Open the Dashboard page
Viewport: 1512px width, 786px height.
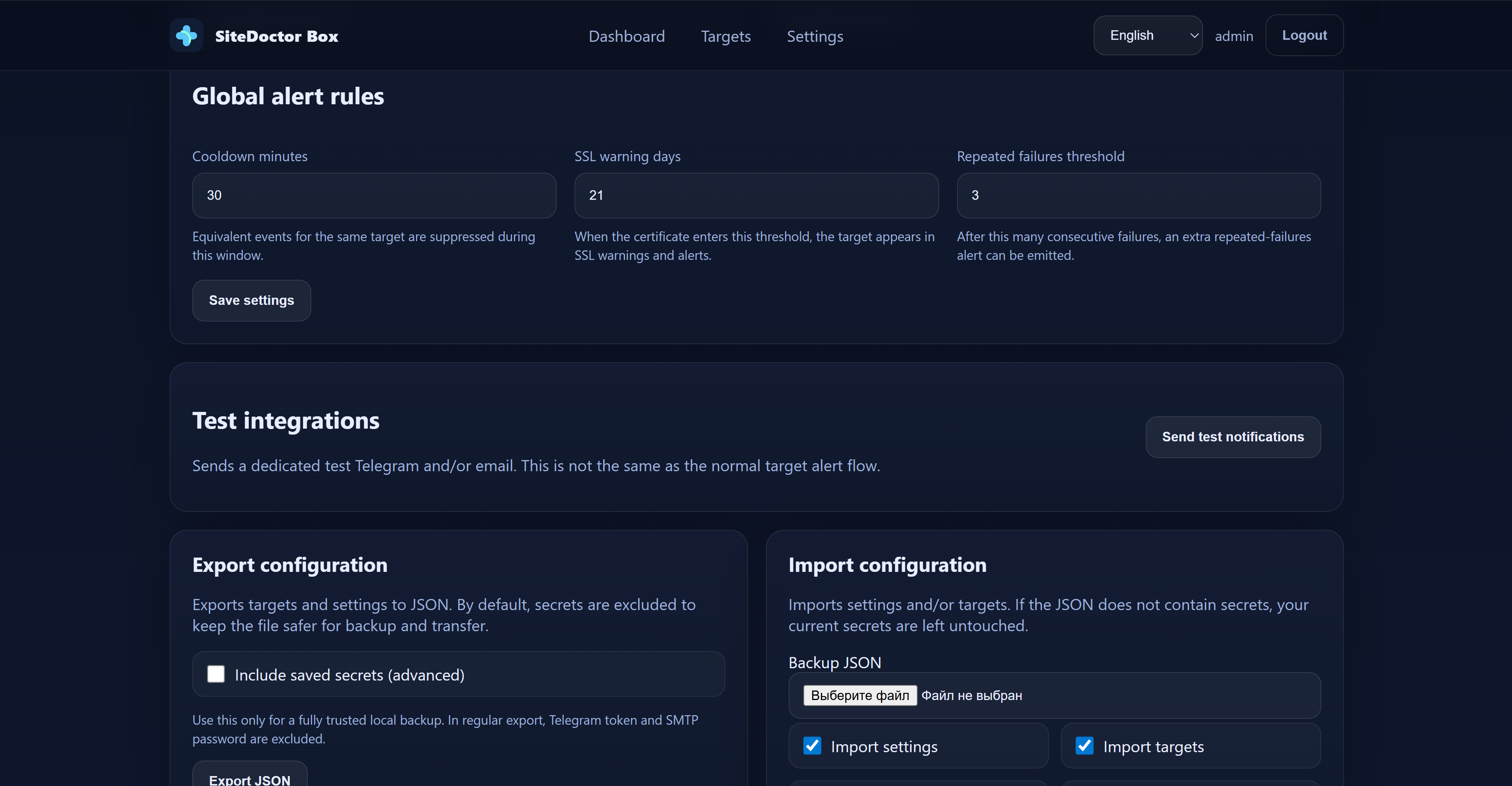point(626,36)
